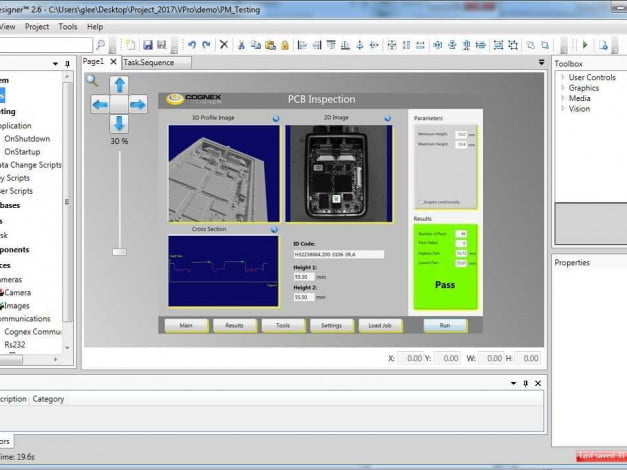This screenshot has width=627, height=470.
Task: Paste using the clipboard toolbar icon
Action: point(270,45)
